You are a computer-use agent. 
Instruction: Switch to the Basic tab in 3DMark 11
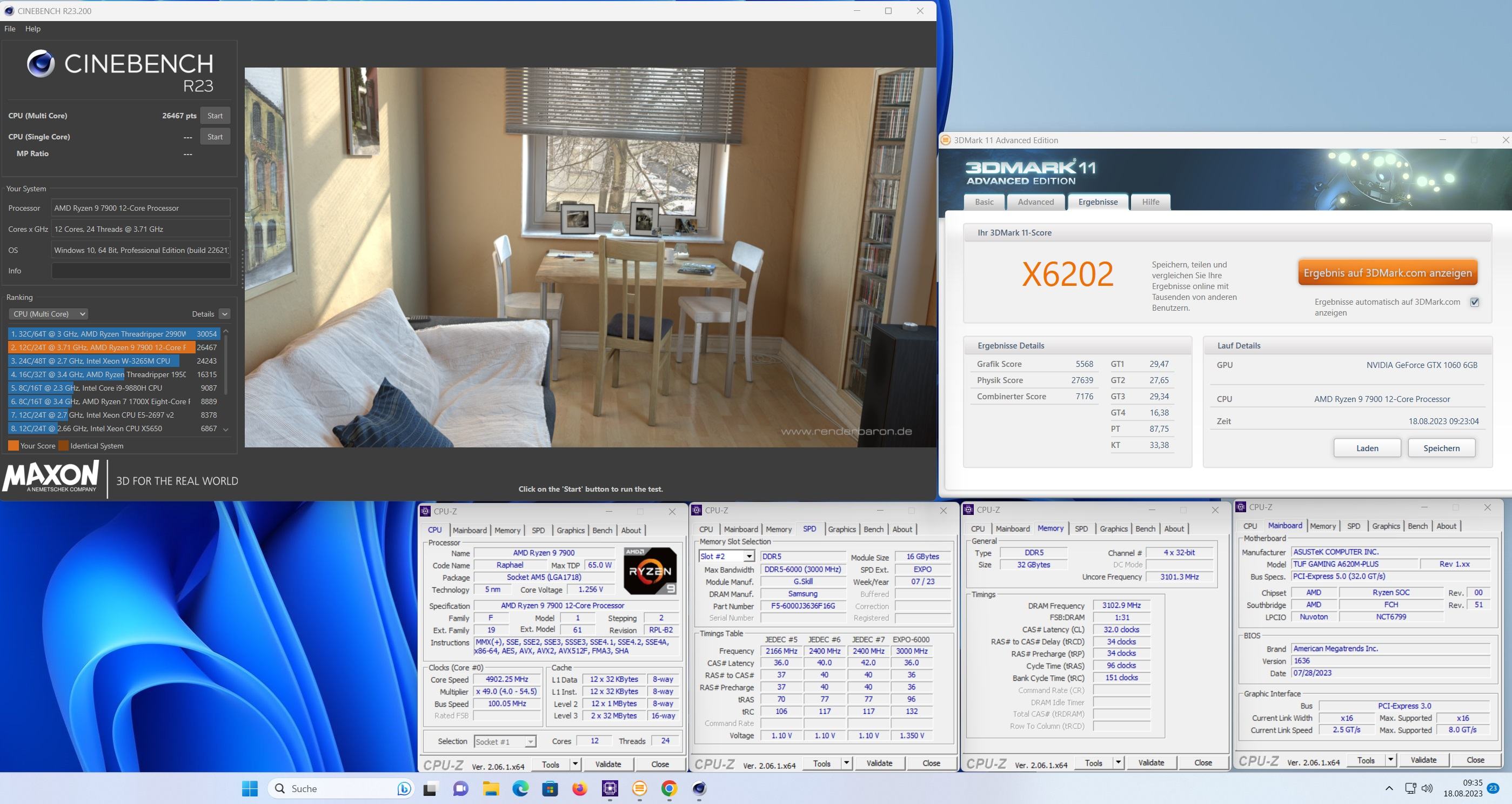click(x=985, y=202)
